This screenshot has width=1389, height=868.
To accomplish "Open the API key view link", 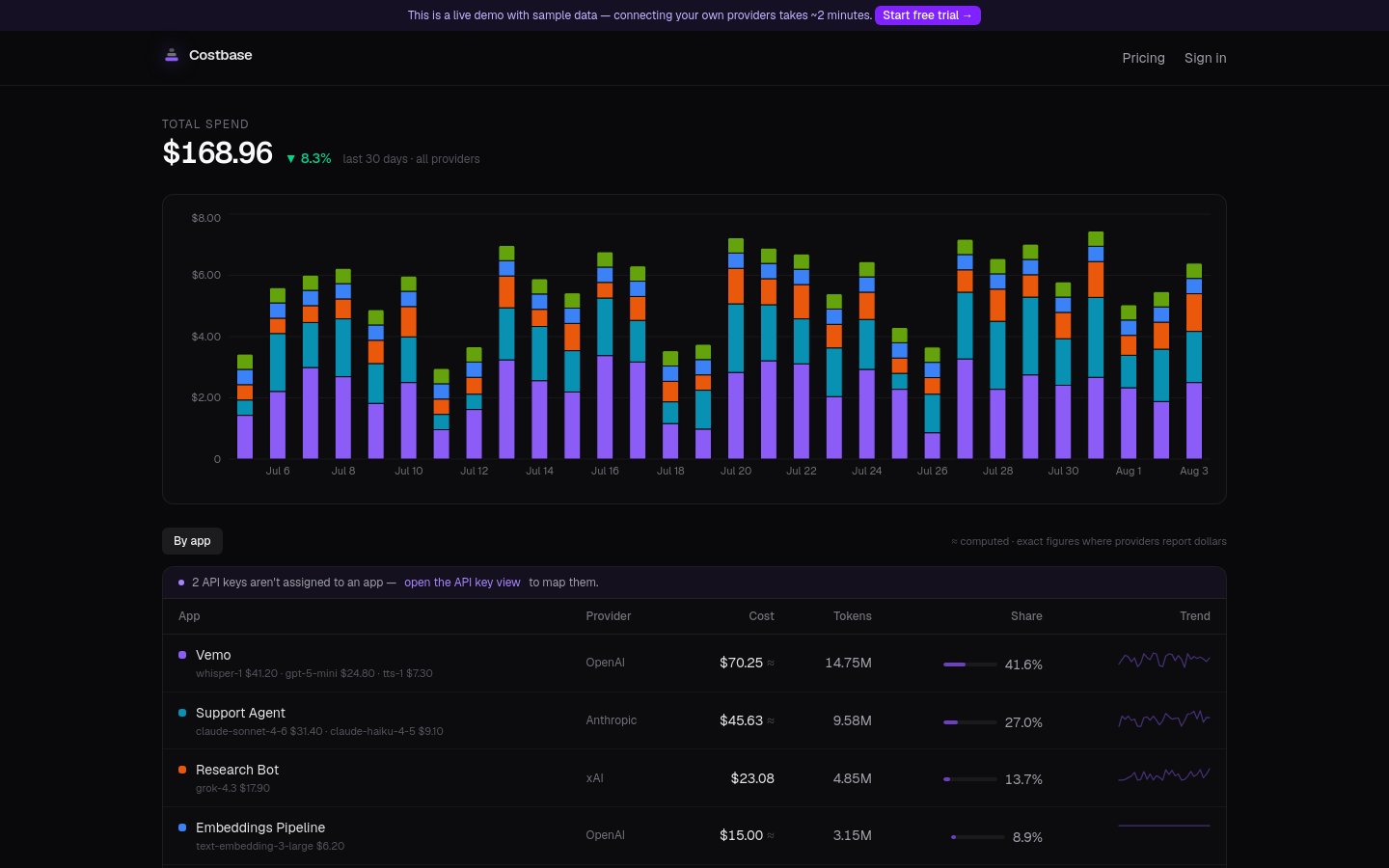I will (x=462, y=583).
